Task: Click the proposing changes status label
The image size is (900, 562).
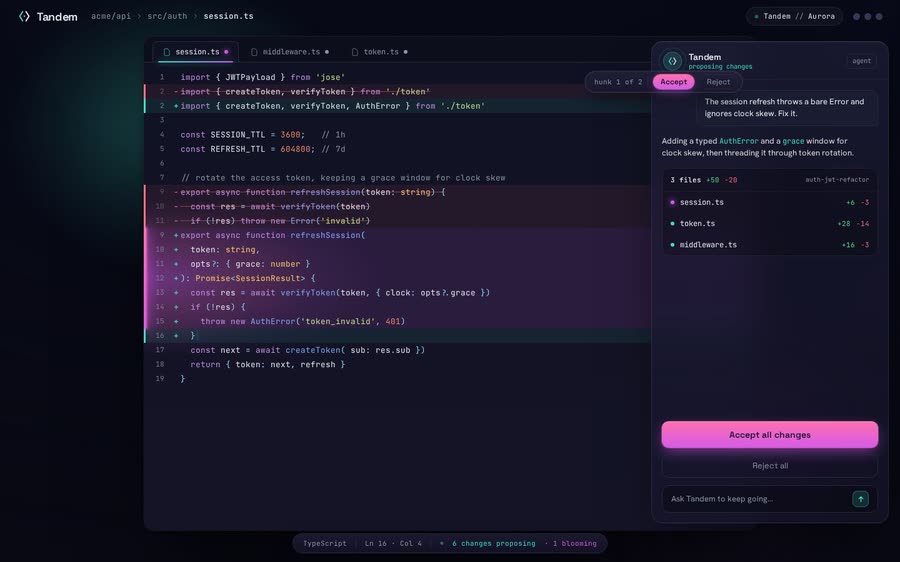Action: [x=720, y=67]
